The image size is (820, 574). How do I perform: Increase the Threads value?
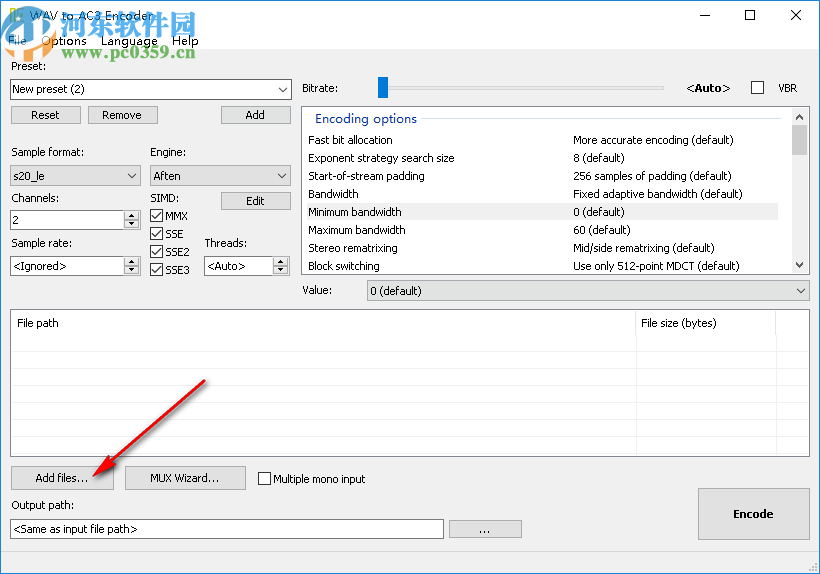pos(281,261)
